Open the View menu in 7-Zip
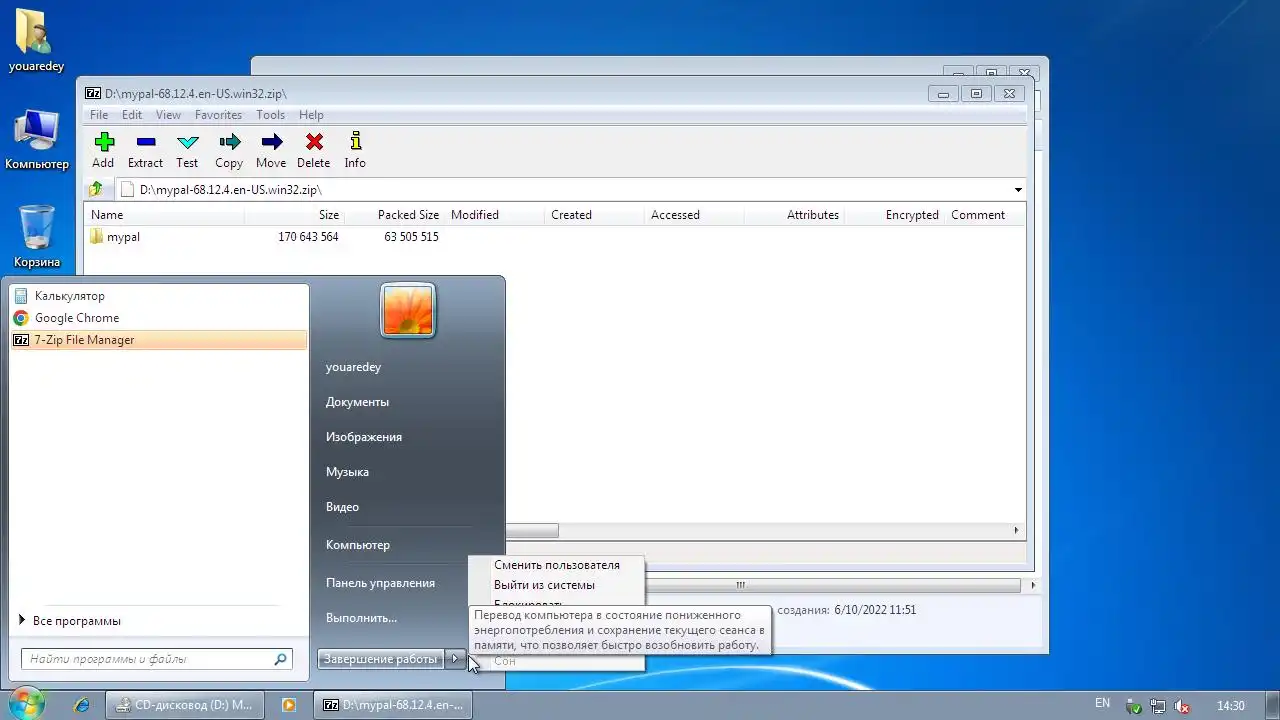The image size is (1280, 720). coord(168,115)
